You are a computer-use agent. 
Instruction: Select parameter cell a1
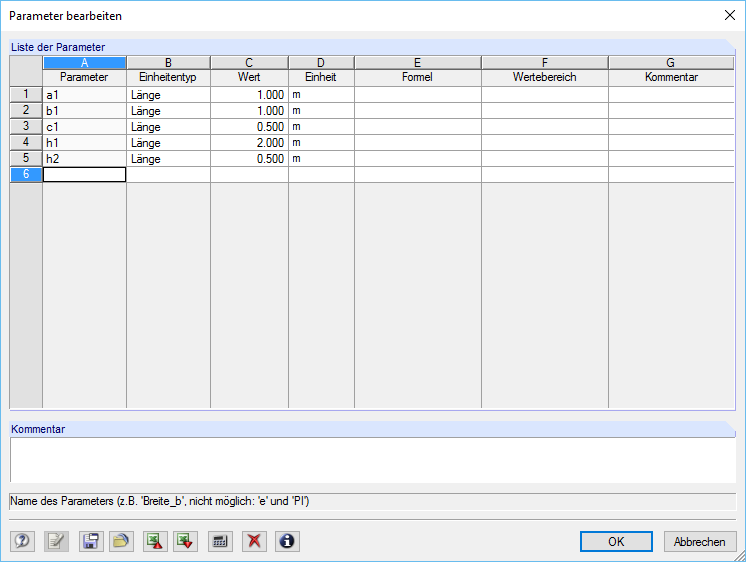tap(84, 95)
